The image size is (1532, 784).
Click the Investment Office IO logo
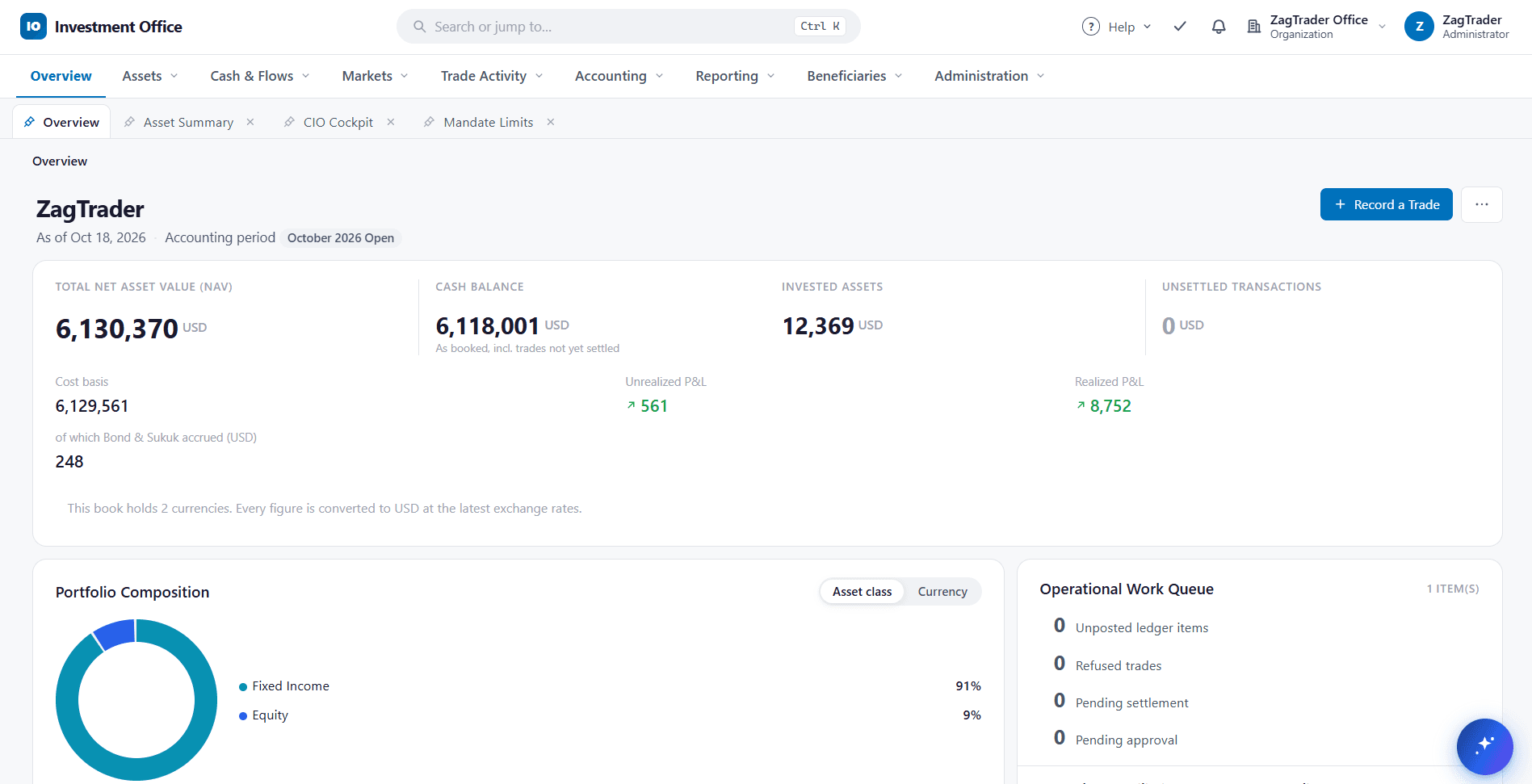click(x=33, y=27)
